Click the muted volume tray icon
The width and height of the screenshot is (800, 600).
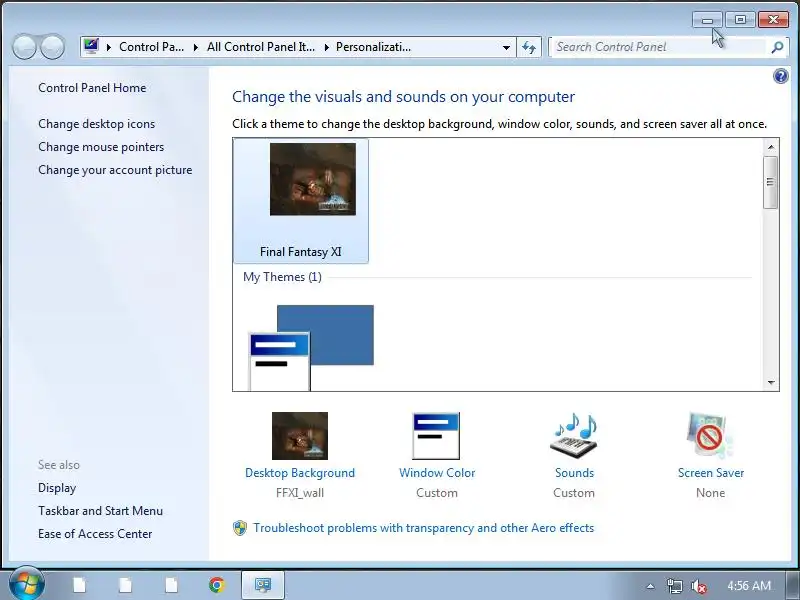(698, 586)
